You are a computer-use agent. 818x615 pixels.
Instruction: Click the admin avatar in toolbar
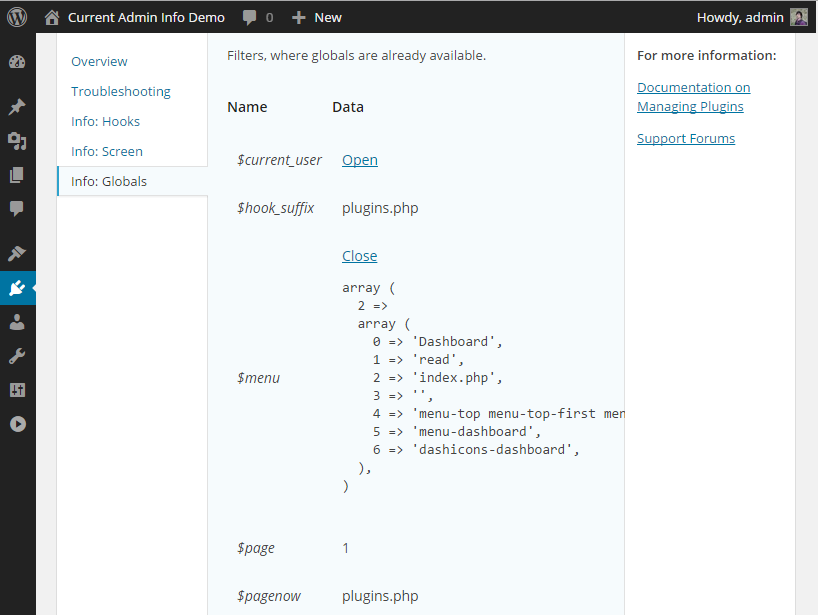pyautogui.click(x=799, y=17)
